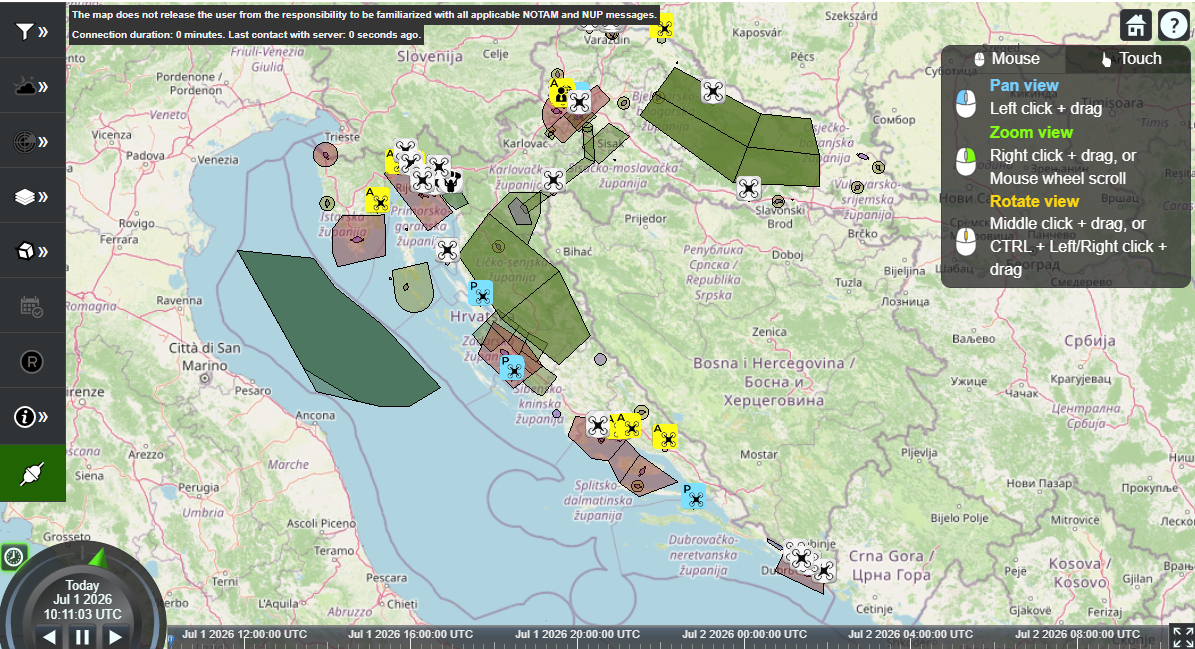Select white drone marker west of Split zone
This screenshot has width=1195, height=649.
click(598, 425)
